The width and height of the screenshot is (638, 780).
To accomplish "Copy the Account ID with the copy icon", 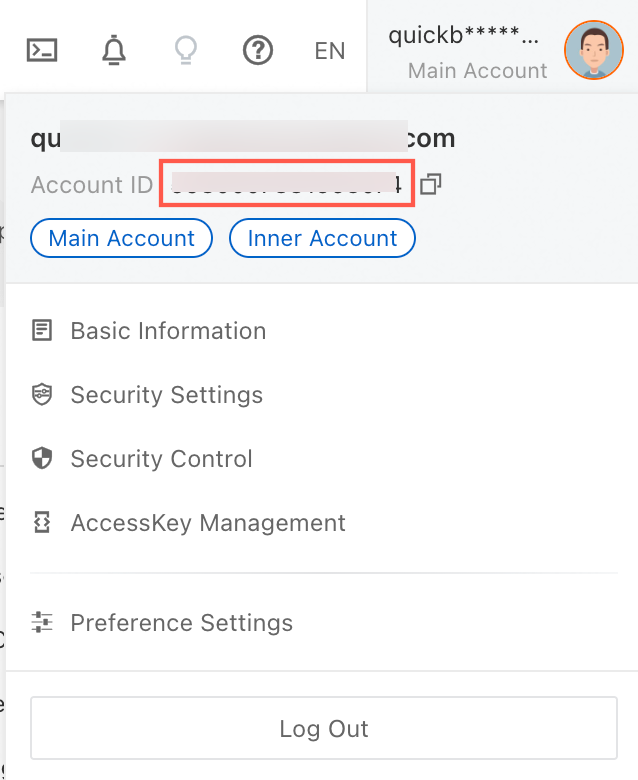I will pyautogui.click(x=431, y=184).
